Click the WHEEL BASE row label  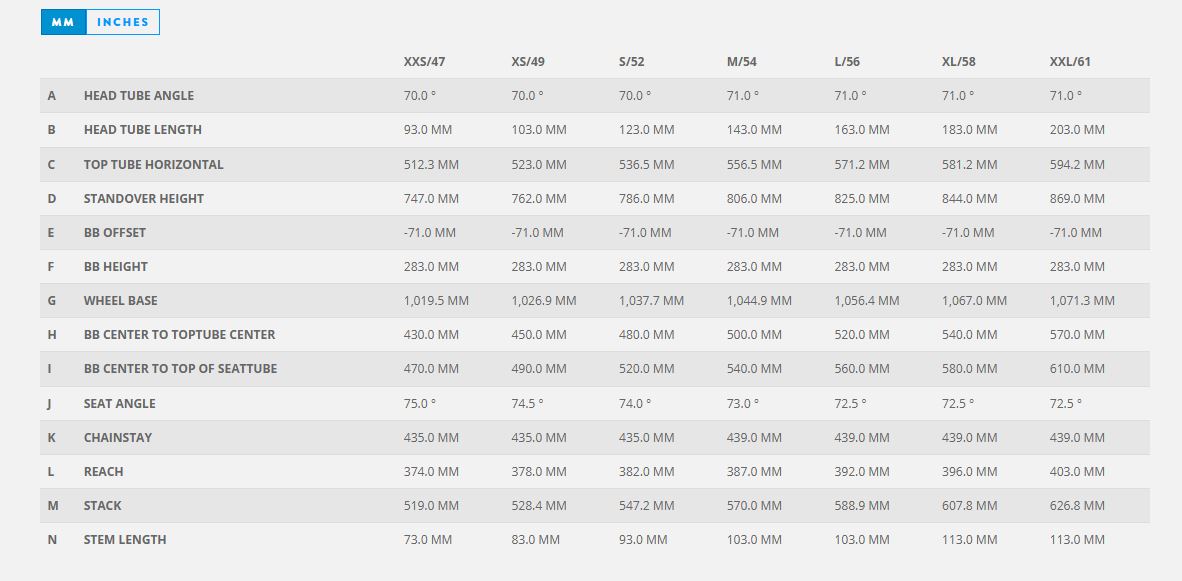(121, 301)
